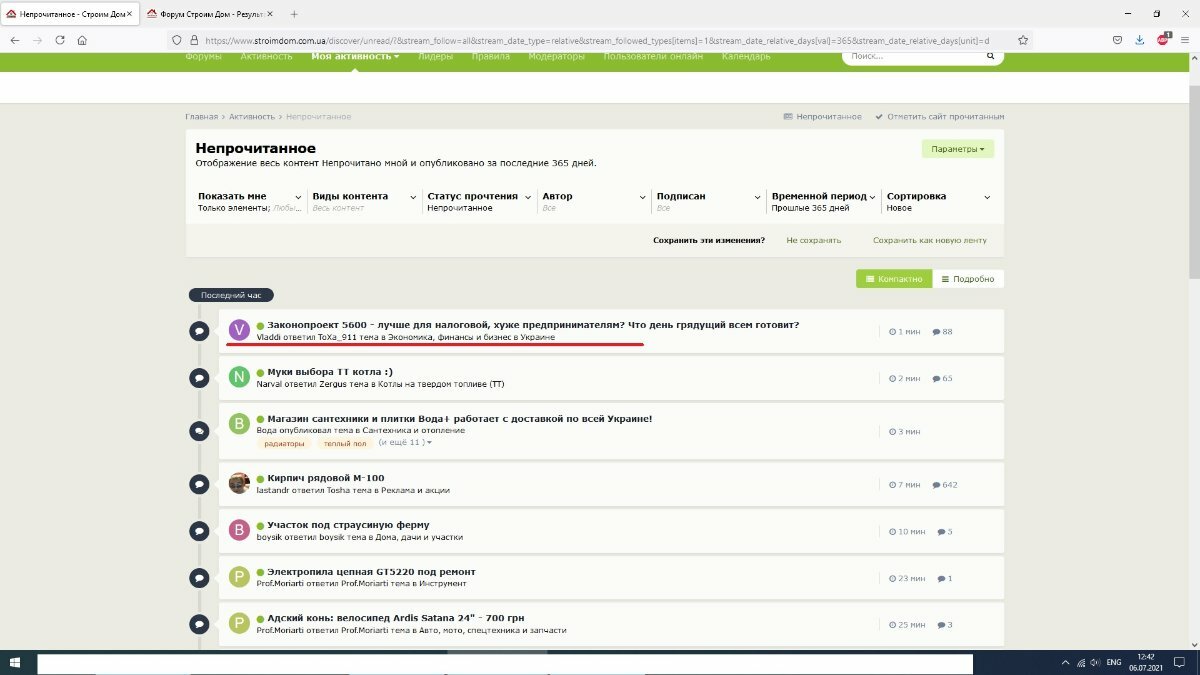
Task: Bookmark this page with the star icon
Action: click(1023, 40)
